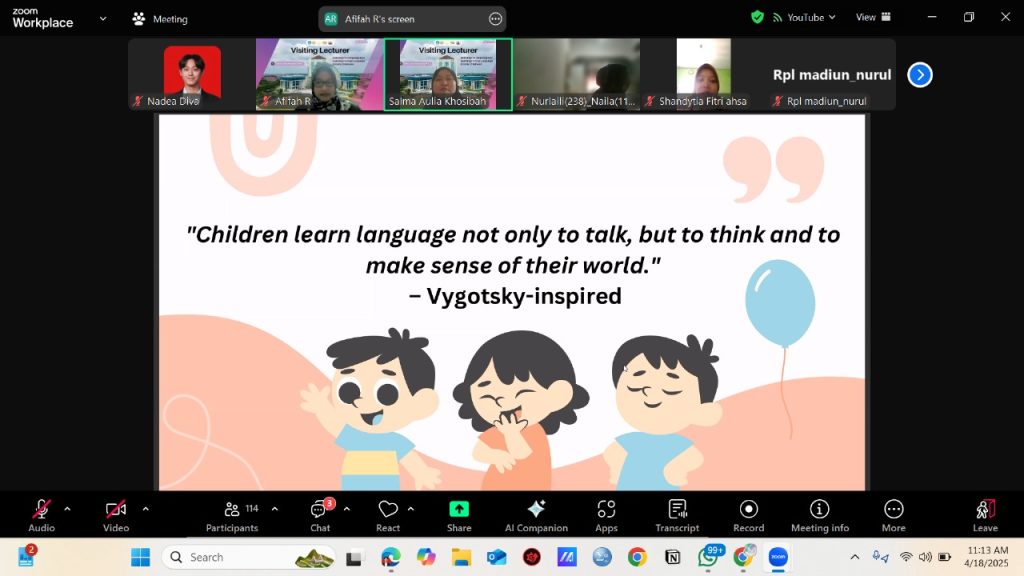Start recording with Record button
This screenshot has height=576, width=1024.
click(748, 515)
